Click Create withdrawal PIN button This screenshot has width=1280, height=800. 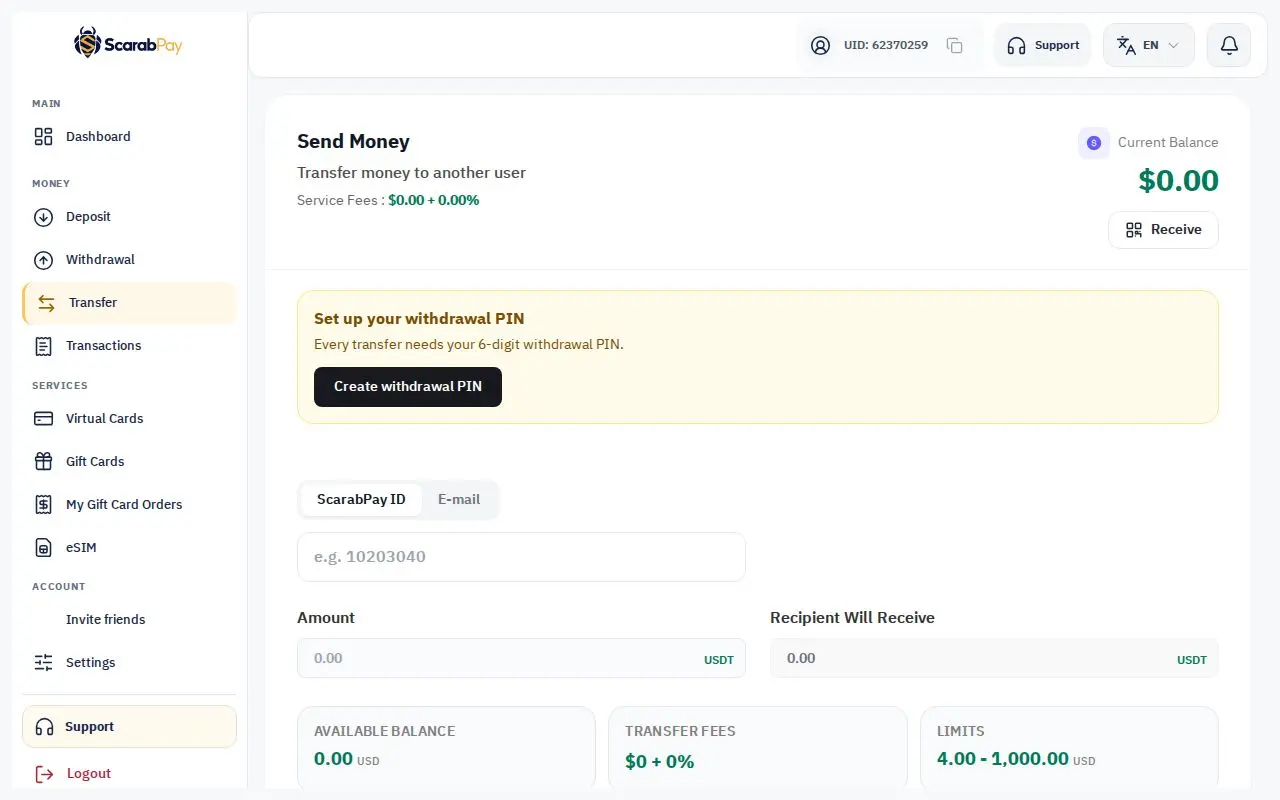pyautogui.click(x=408, y=387)
